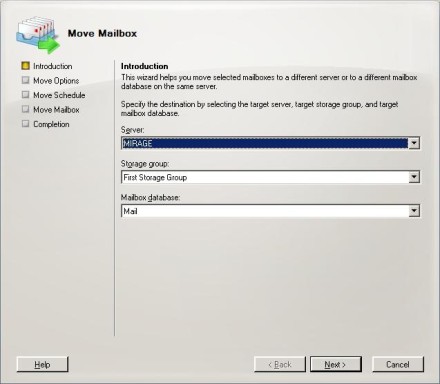Click the Back button
This screenshot has width=440, height=384.
coord(280,364)
